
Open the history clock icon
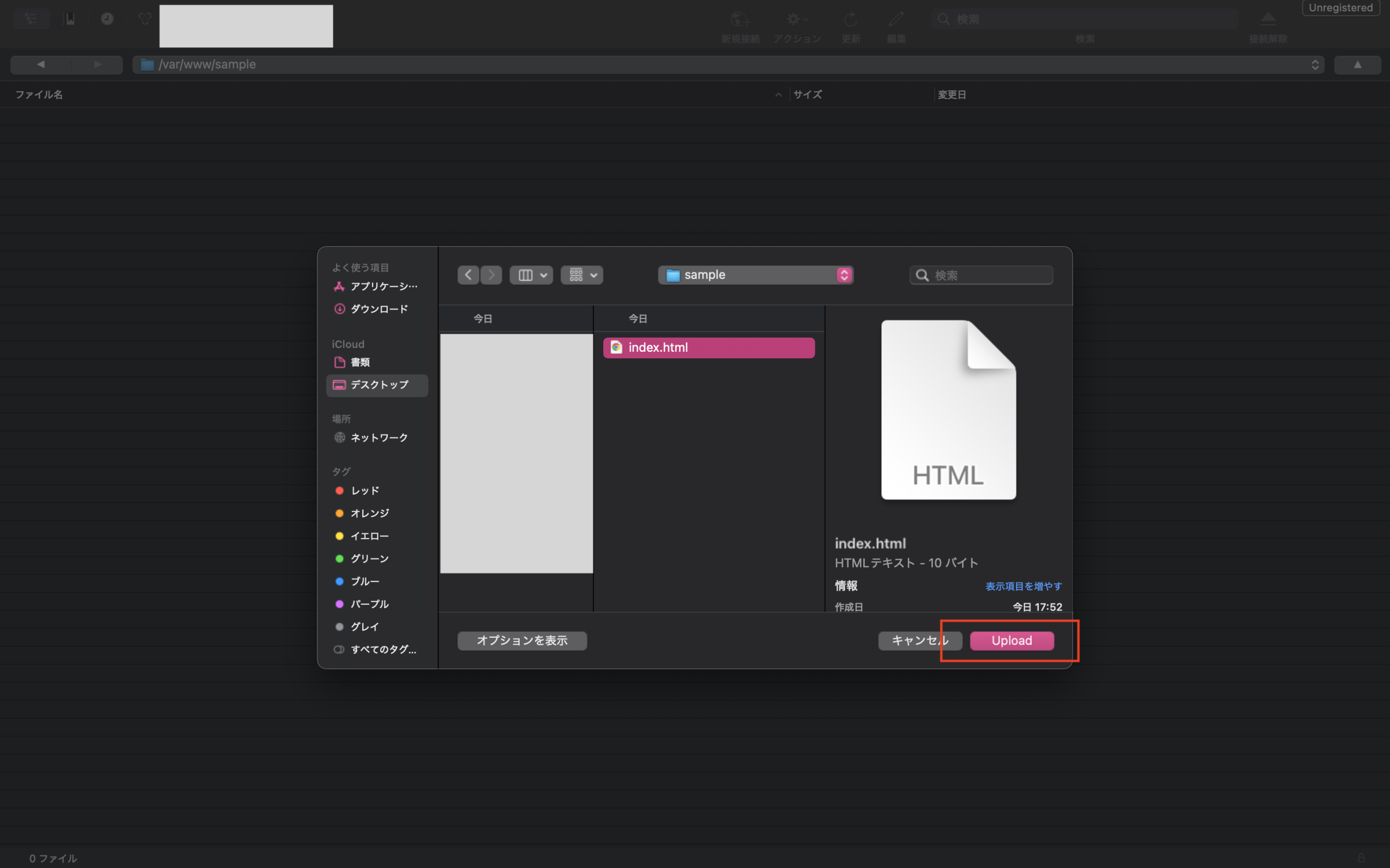click(x=108, y=19)
